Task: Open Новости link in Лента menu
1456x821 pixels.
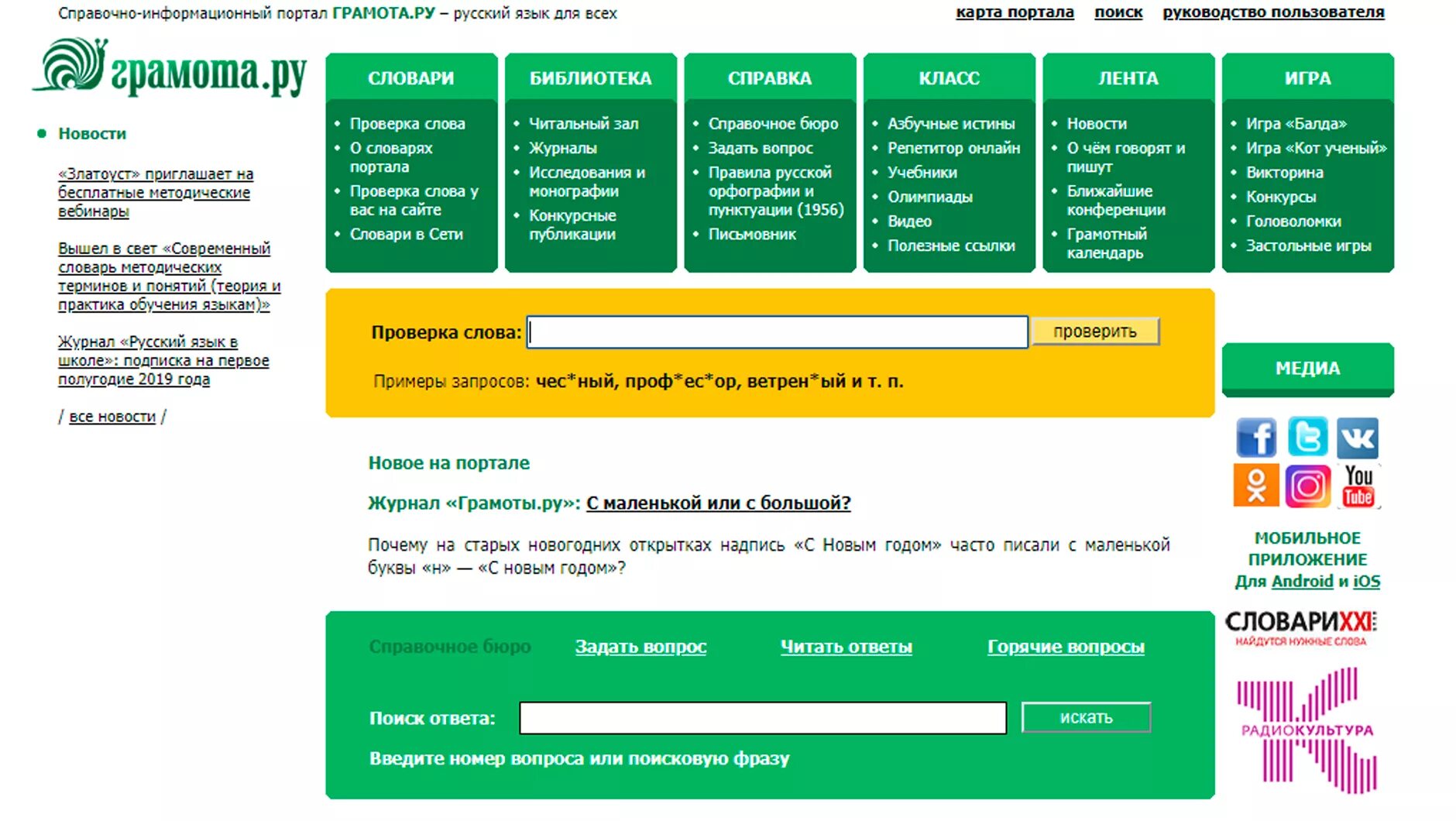Action: click(x=1097, y=124)
